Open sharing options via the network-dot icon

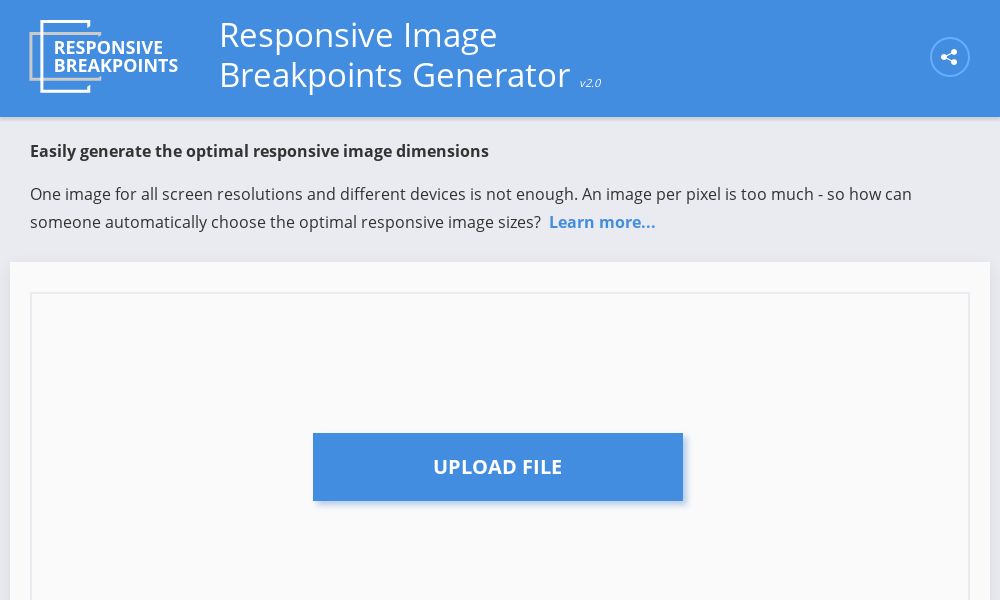point(949,57)
